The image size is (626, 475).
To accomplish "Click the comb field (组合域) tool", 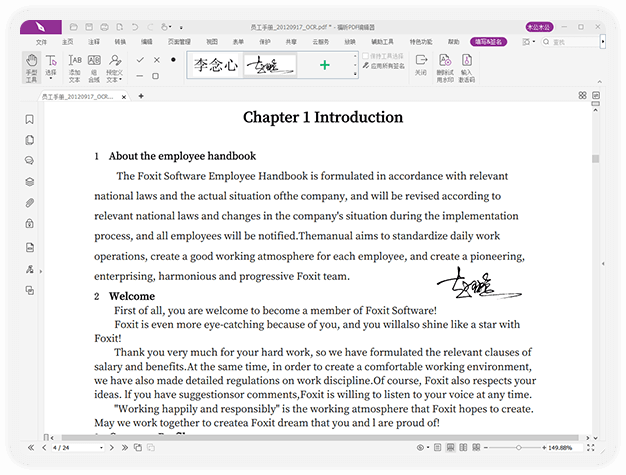I will pos(94,68).
